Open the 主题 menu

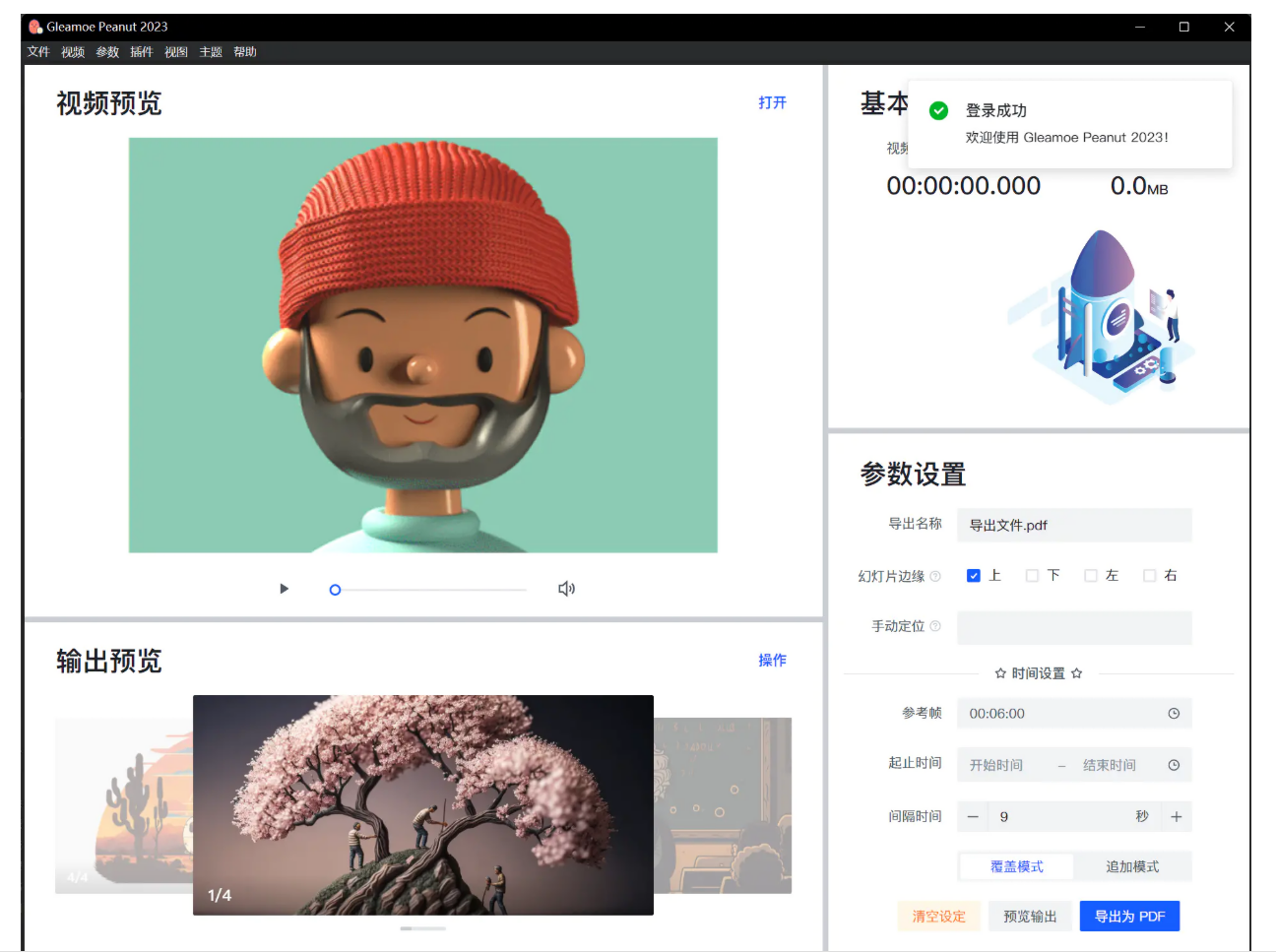tap(211, 52)
